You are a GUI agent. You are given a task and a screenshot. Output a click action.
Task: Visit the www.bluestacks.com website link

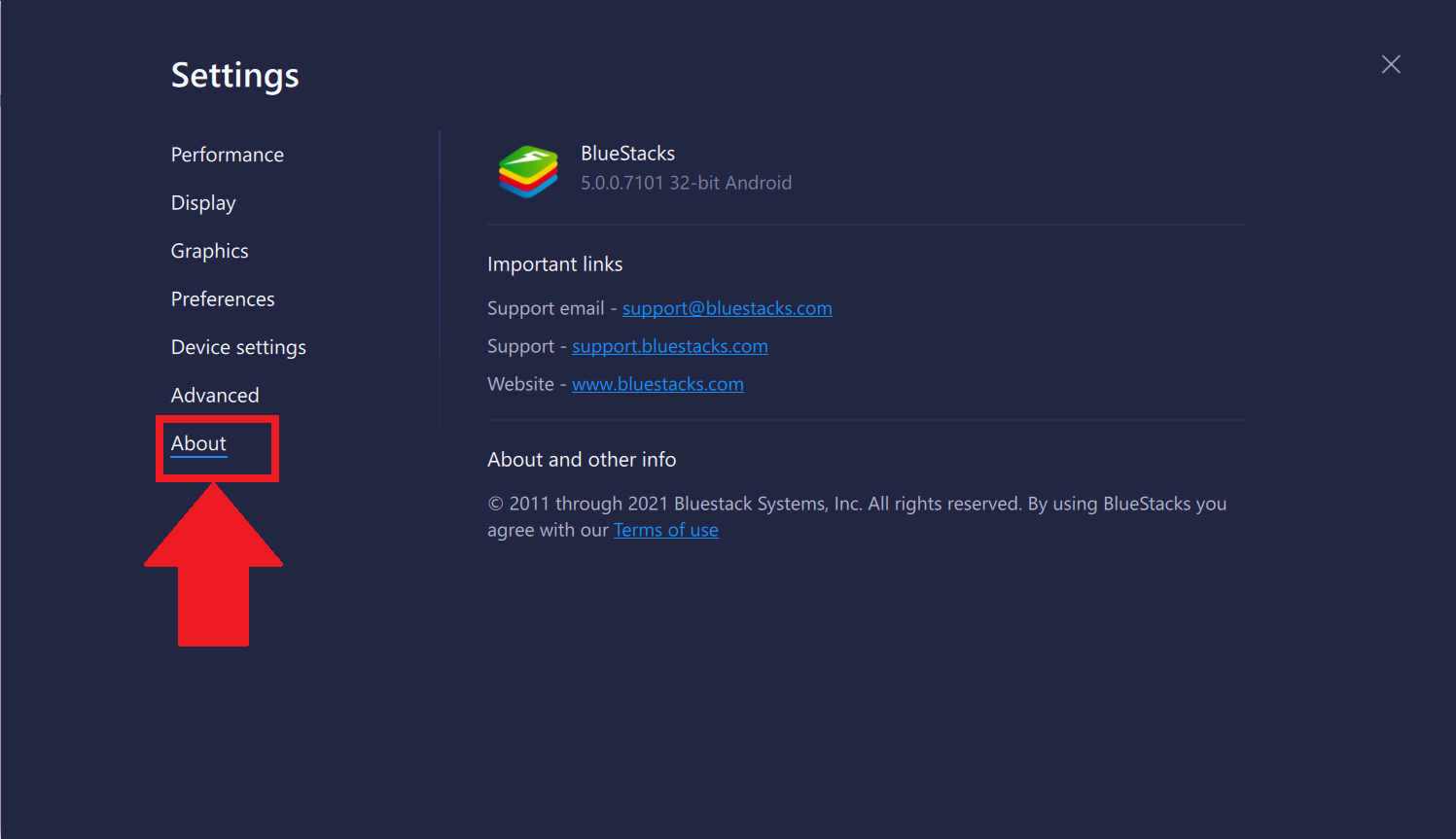(x=657, y=384)
